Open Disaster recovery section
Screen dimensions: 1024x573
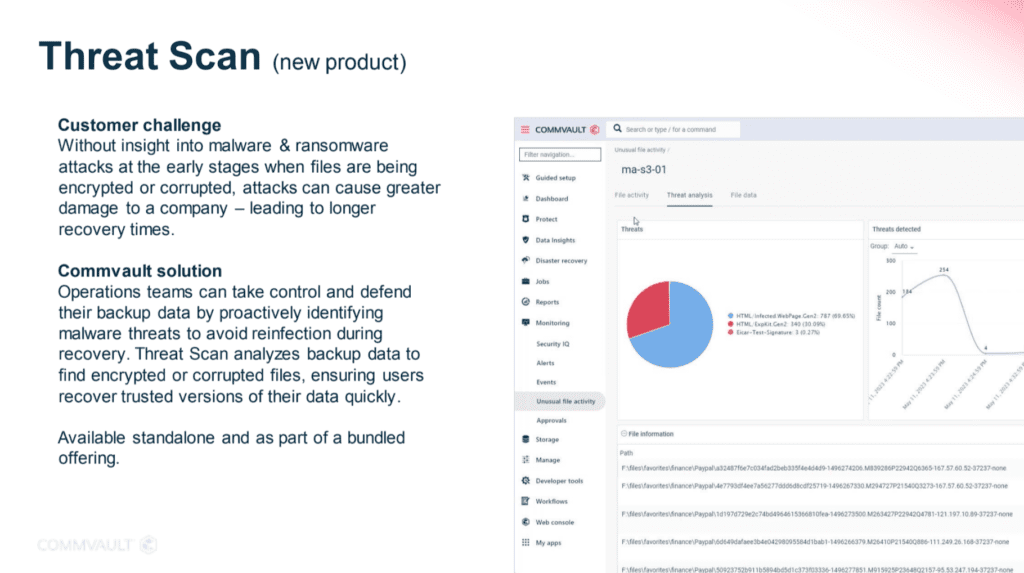click(561, 261)
